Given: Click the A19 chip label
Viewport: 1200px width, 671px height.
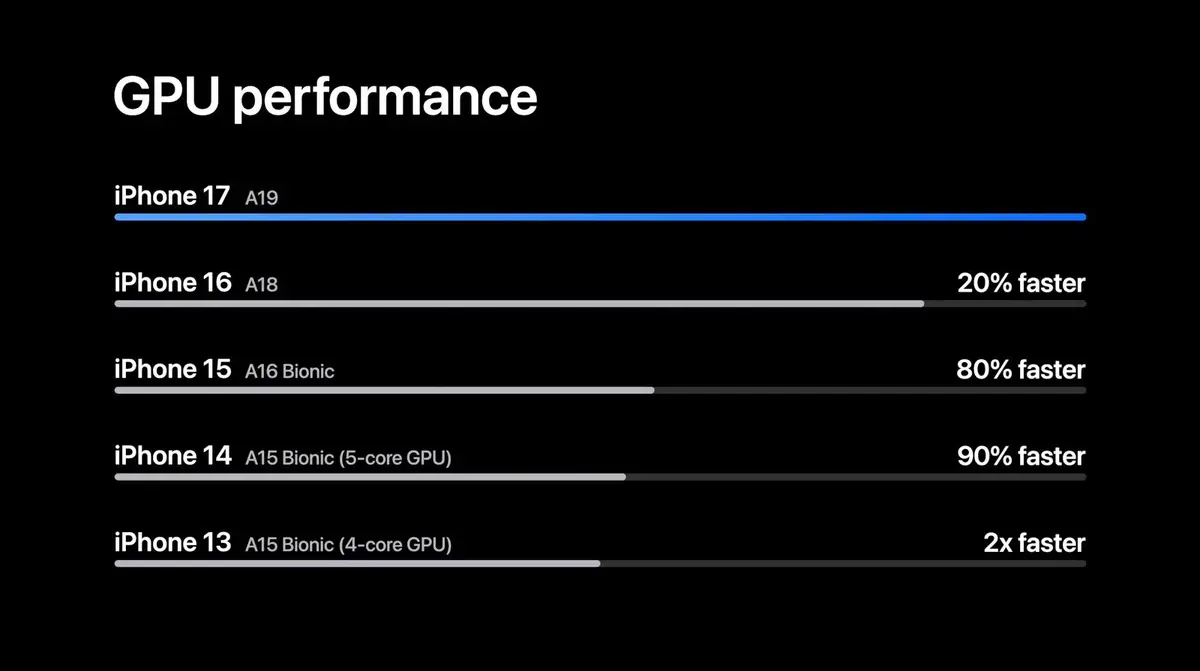Looking at the screenshot, I should point(262,198).
